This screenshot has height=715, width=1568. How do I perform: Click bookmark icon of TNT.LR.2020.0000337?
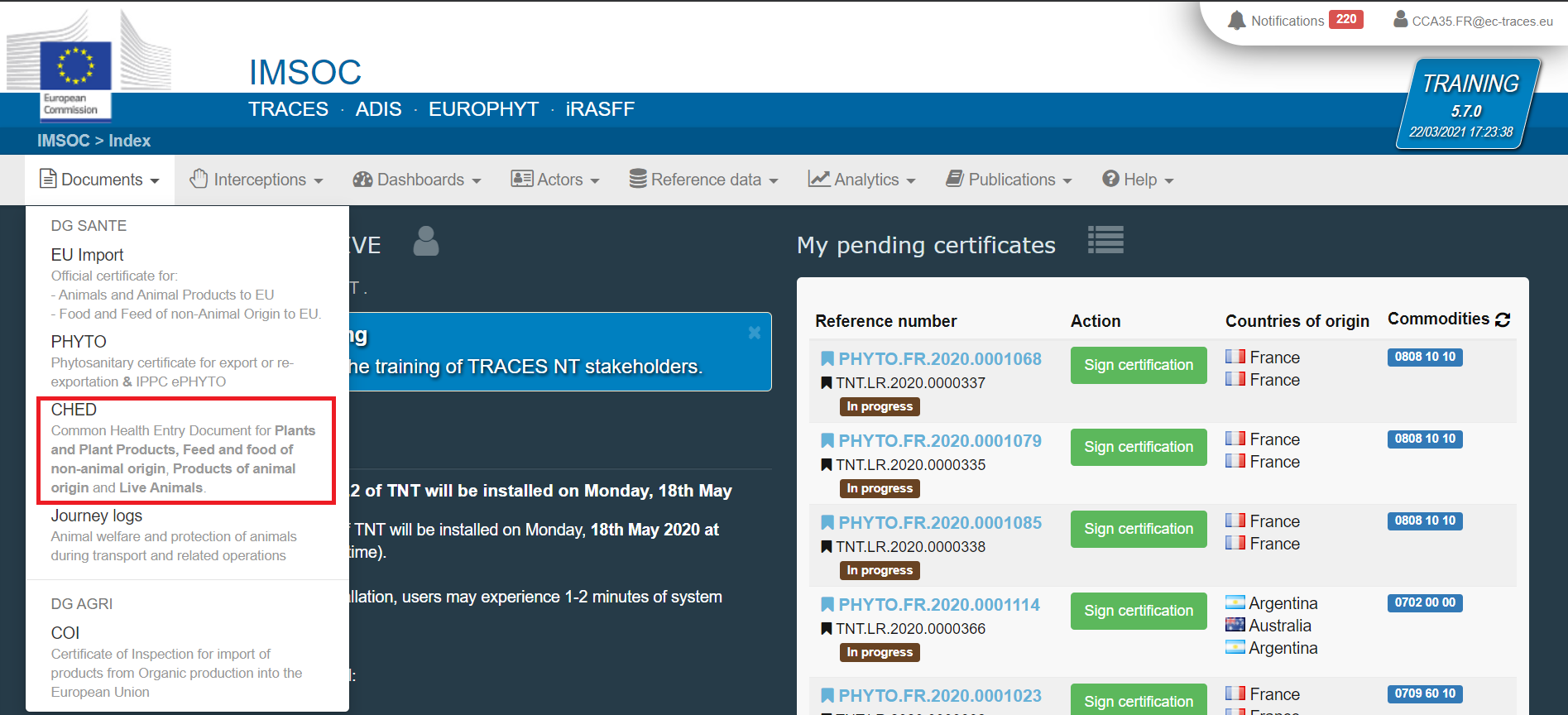coord(826,383)
